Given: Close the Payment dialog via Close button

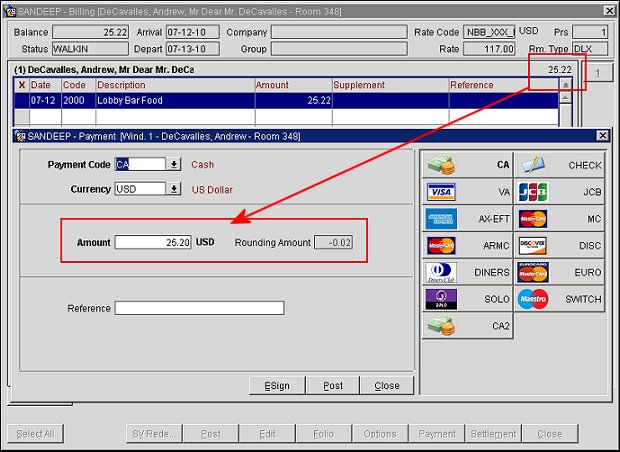Looking at the screenshot, I should coord(387,385).
